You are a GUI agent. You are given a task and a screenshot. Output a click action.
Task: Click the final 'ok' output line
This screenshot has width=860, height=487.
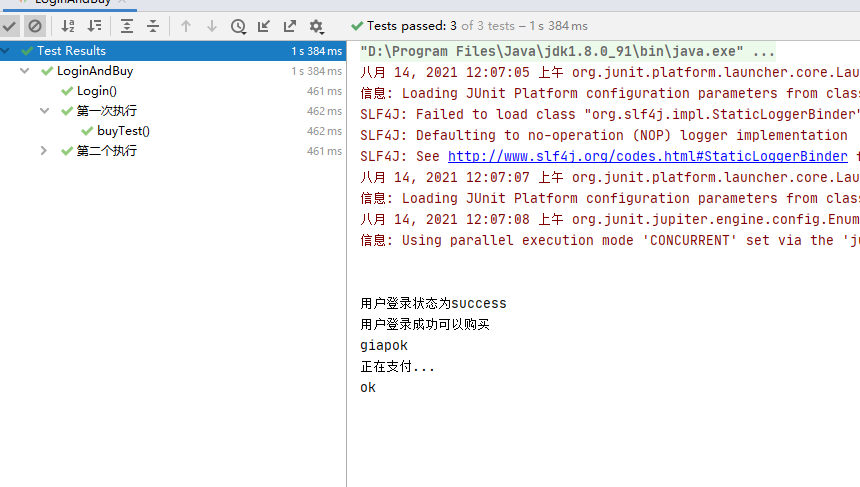coord(368,388)
